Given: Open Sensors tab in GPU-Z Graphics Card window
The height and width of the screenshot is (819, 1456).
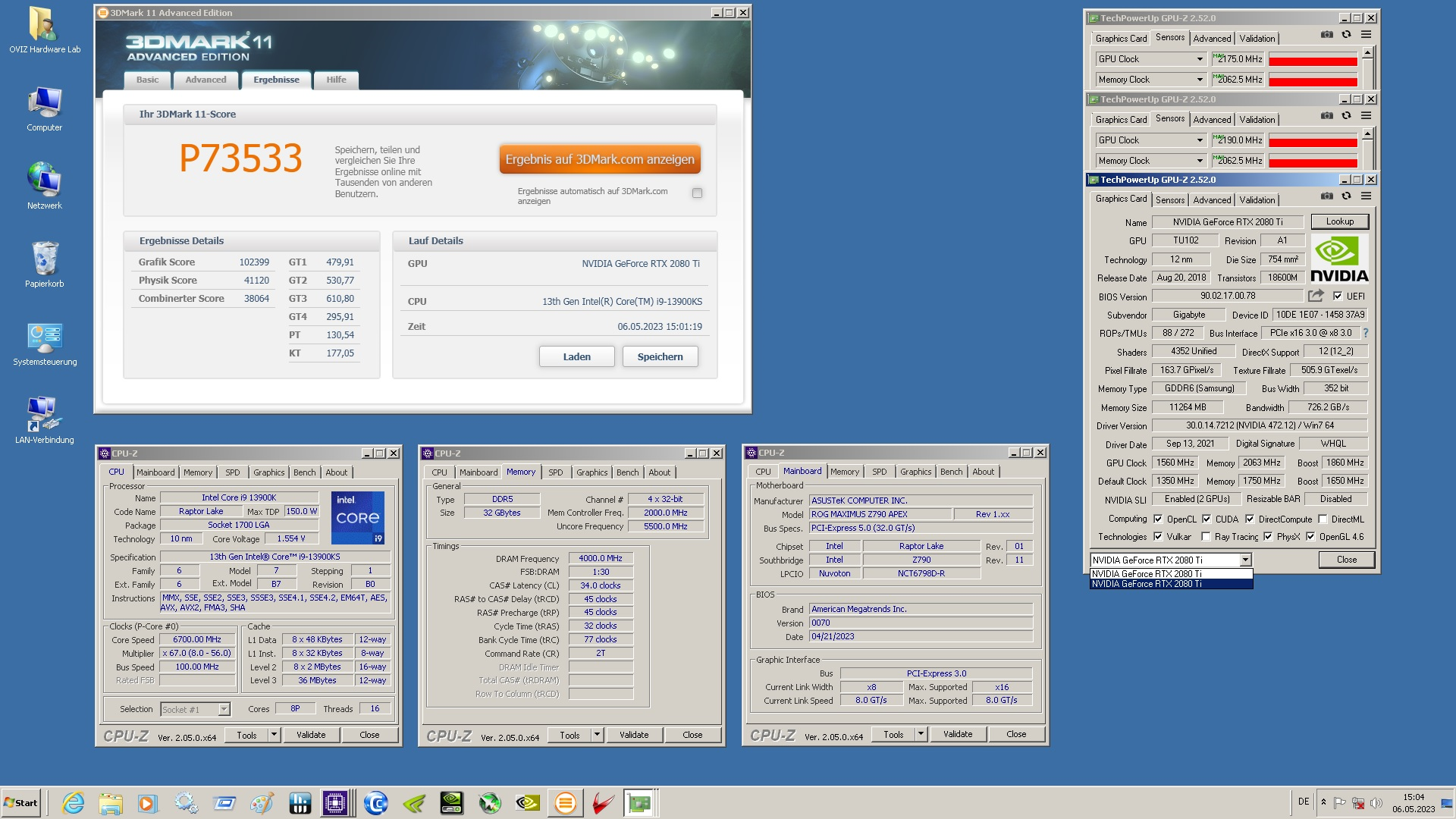Looking at the screenshot, I should (1169, 200).
